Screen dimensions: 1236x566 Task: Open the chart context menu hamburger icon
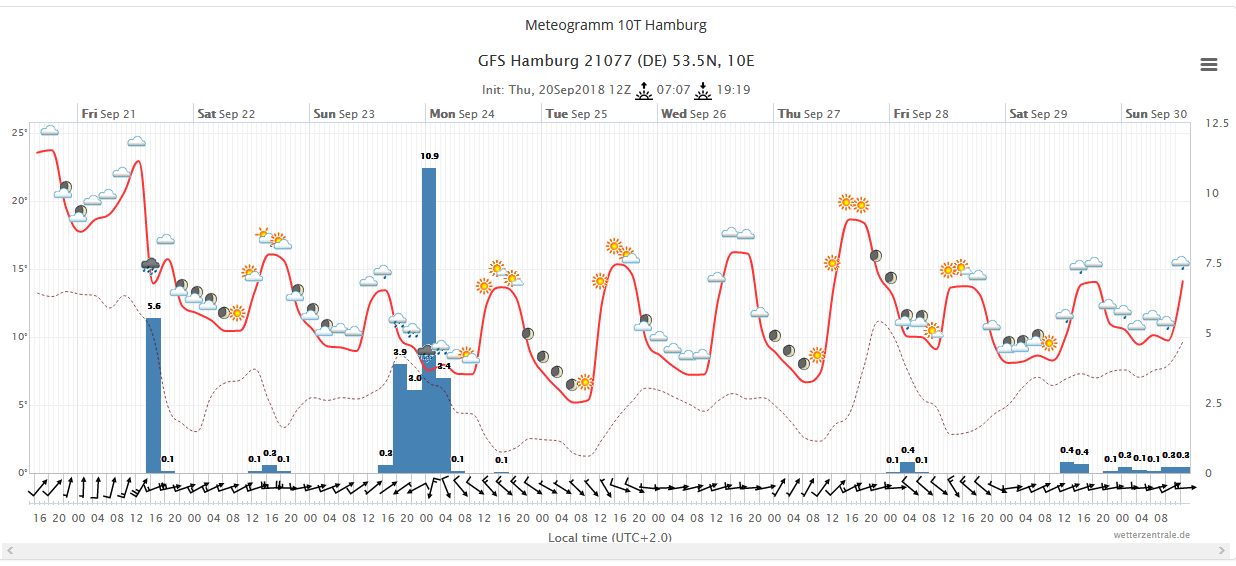coord(1208,65)
